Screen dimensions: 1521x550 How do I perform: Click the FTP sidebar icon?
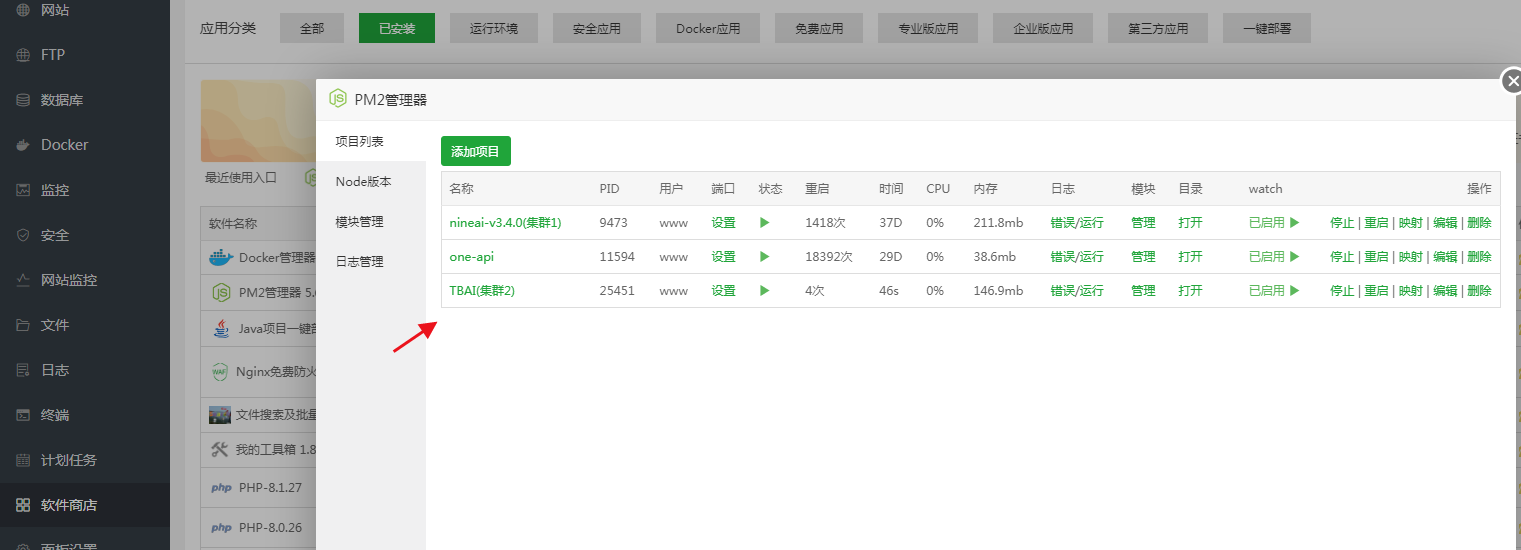tap(23, 55)
